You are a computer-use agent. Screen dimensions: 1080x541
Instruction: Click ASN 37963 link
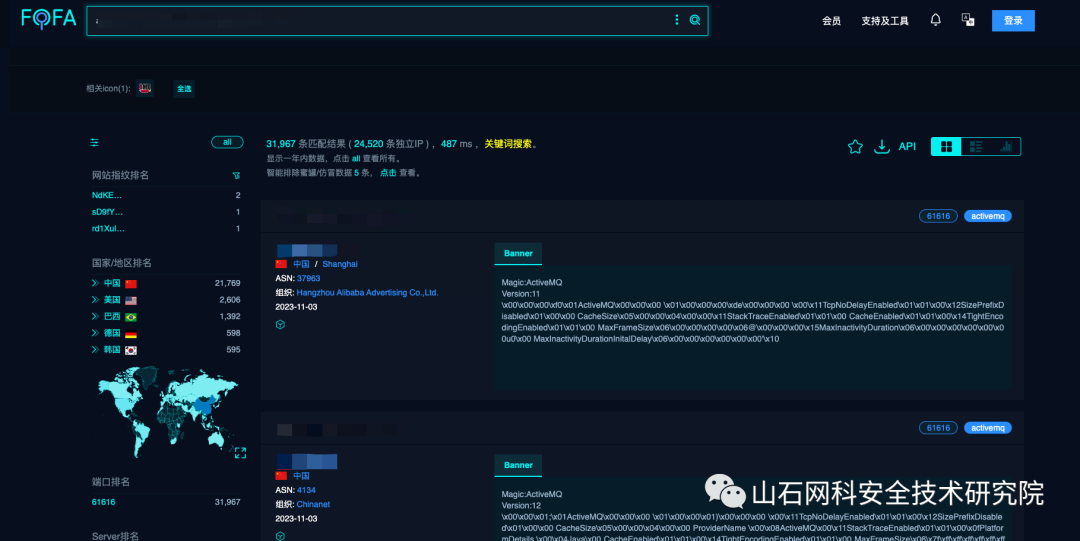tap(309, 278)
